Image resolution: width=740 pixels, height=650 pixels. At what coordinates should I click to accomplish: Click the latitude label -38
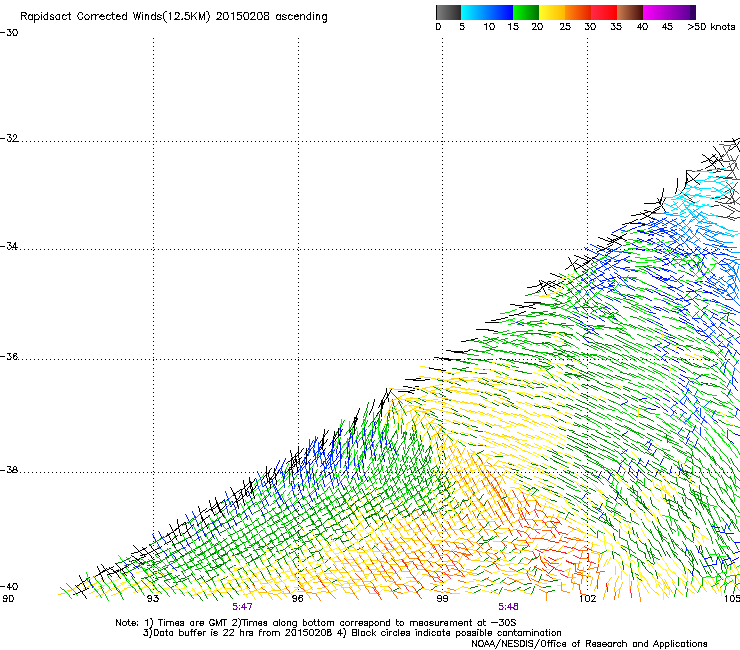9,470
